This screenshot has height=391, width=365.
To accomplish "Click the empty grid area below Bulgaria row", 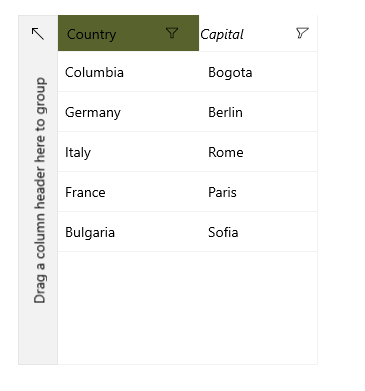I will point(128,308).
